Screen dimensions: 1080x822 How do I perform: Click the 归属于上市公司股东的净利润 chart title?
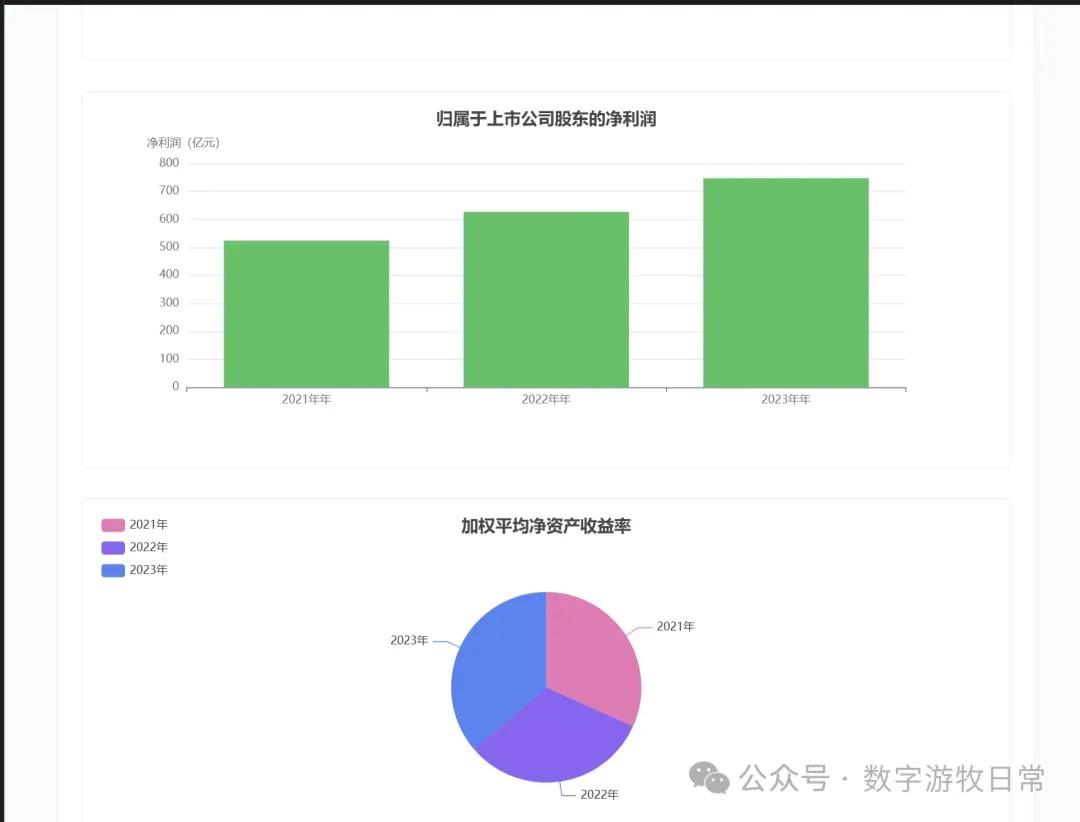pyautogui.click(x=546, y=119)
